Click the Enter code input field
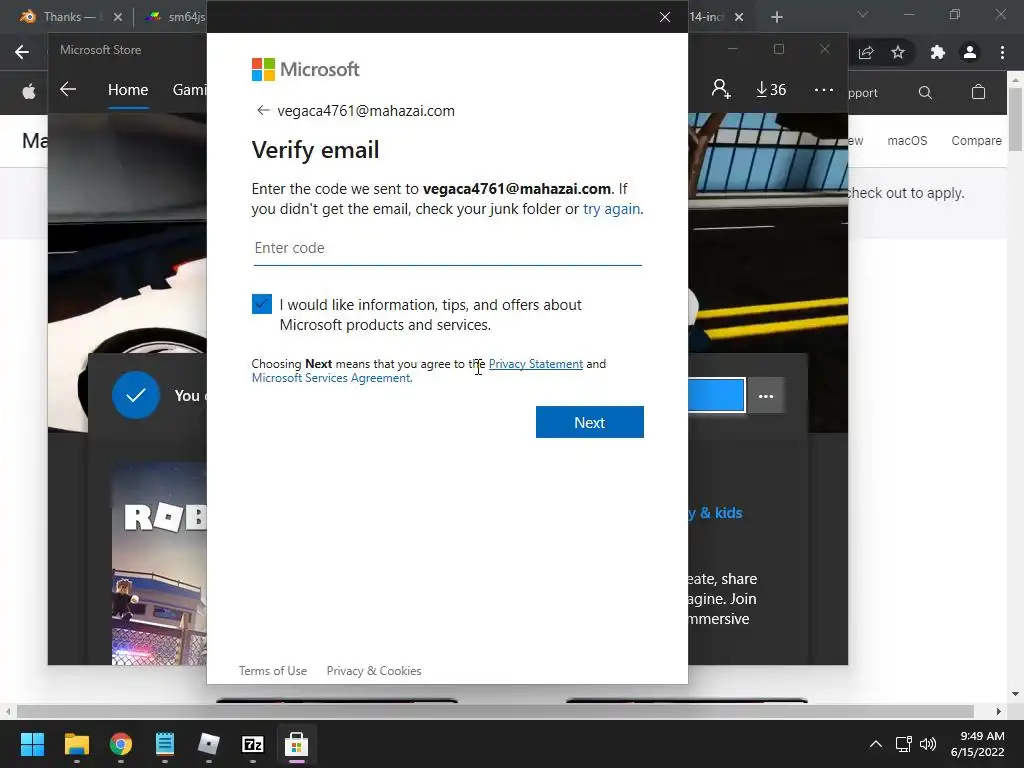Screen dimensions: 1024x768 point(447,248)
